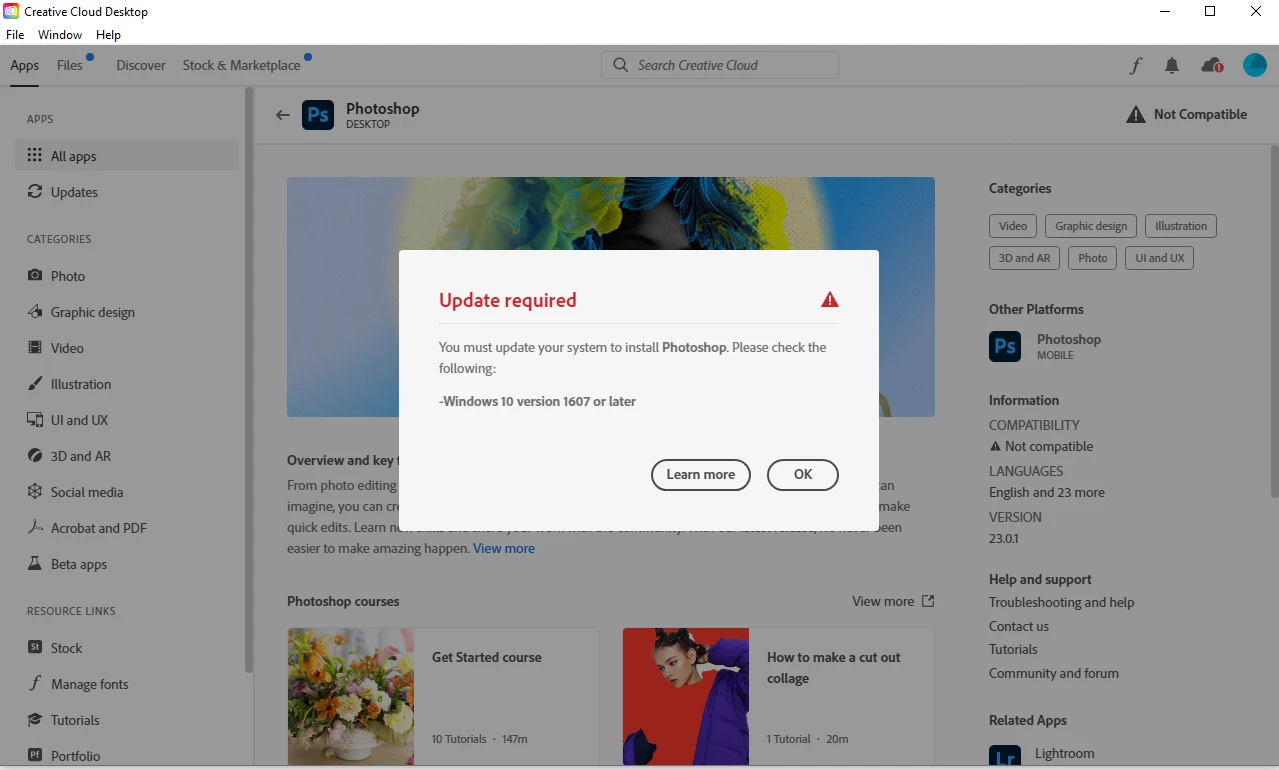Click the All apps grid icon
The width and height of the screenshot is (1279, 770).
(35, 156)
